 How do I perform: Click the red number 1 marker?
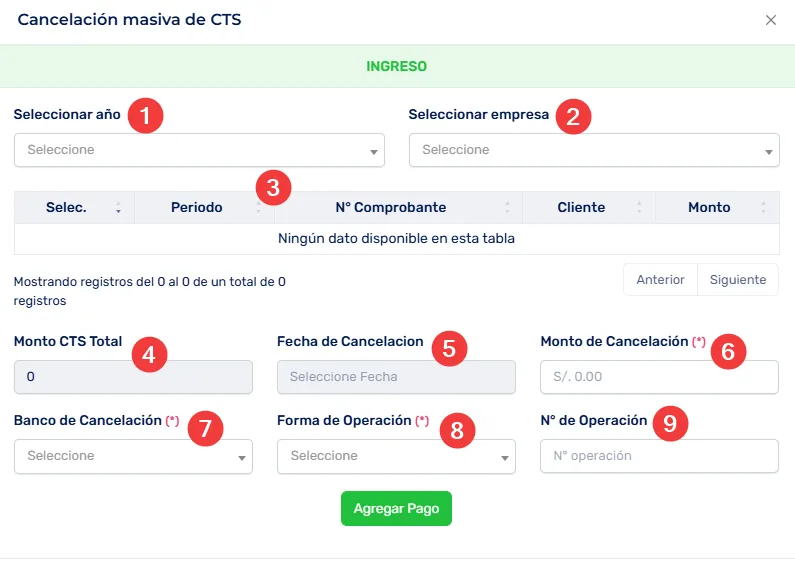146,115
